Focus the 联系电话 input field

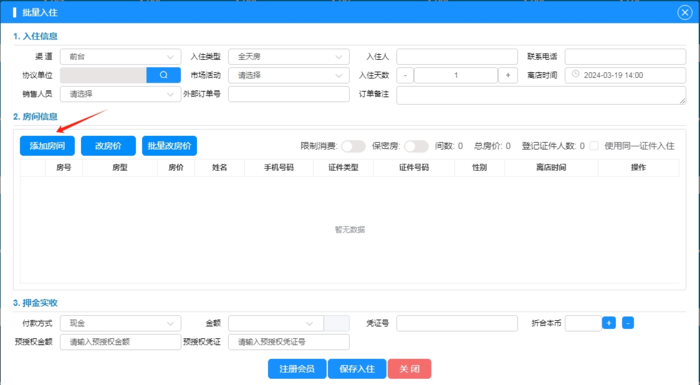(x=625, y=57)
